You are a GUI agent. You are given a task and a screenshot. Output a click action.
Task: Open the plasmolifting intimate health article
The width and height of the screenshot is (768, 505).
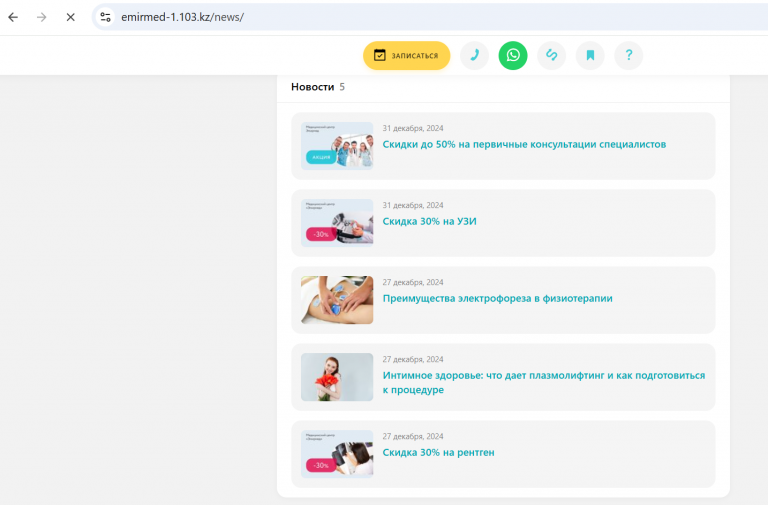coord(544,383)
